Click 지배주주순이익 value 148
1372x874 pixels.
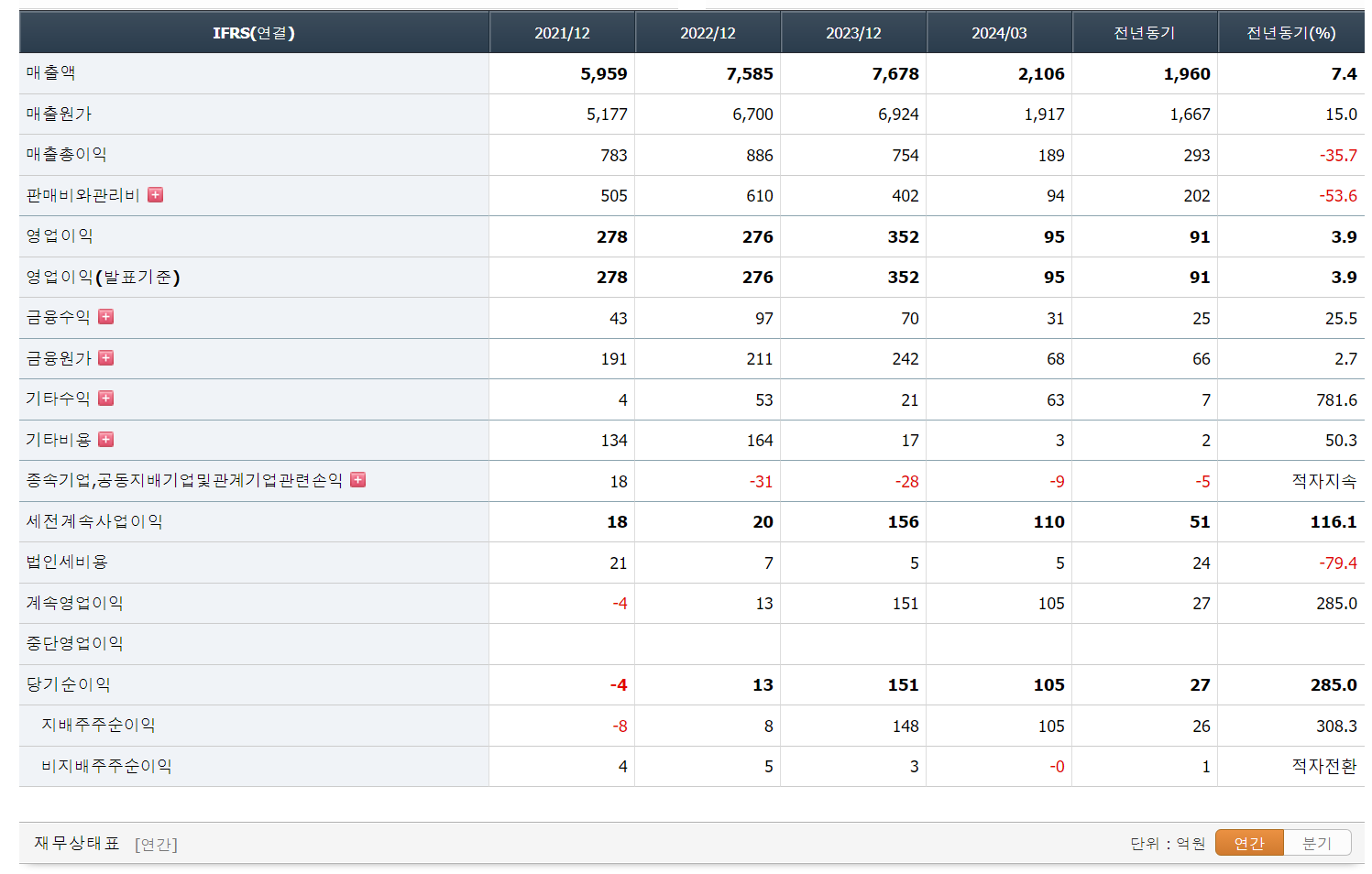[x=906, y=726]
